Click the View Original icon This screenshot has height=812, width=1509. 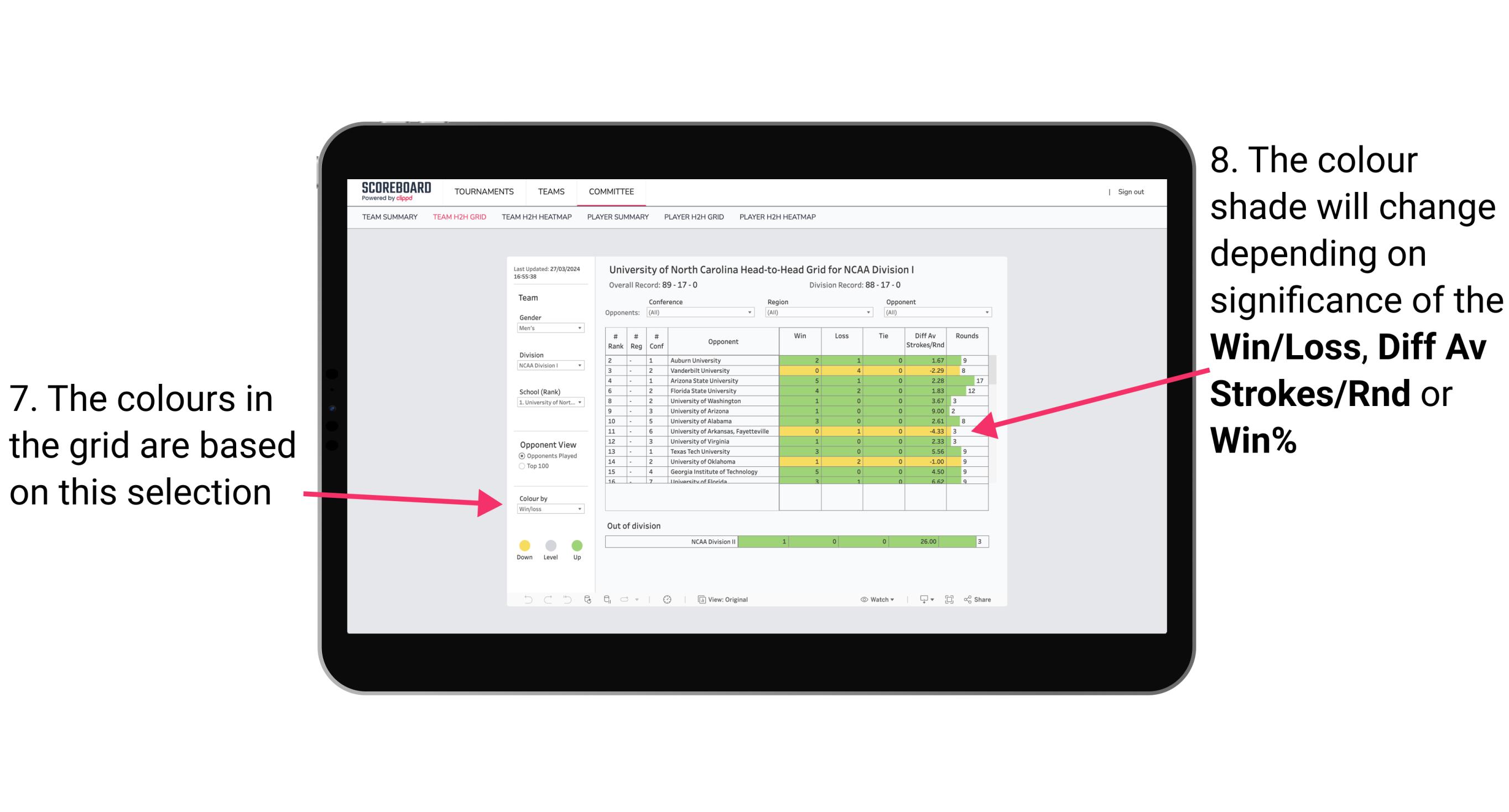(x=700, y=600)
